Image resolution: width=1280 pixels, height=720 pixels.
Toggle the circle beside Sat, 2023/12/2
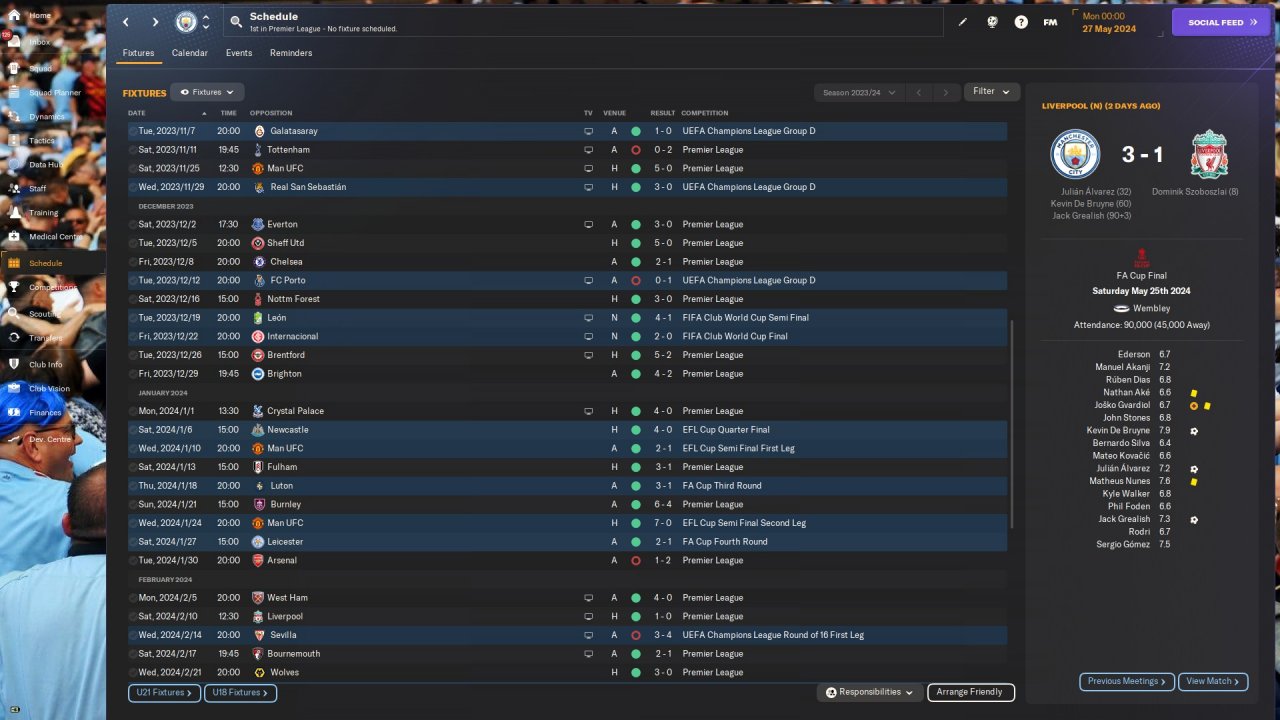[x=133, y=224]
